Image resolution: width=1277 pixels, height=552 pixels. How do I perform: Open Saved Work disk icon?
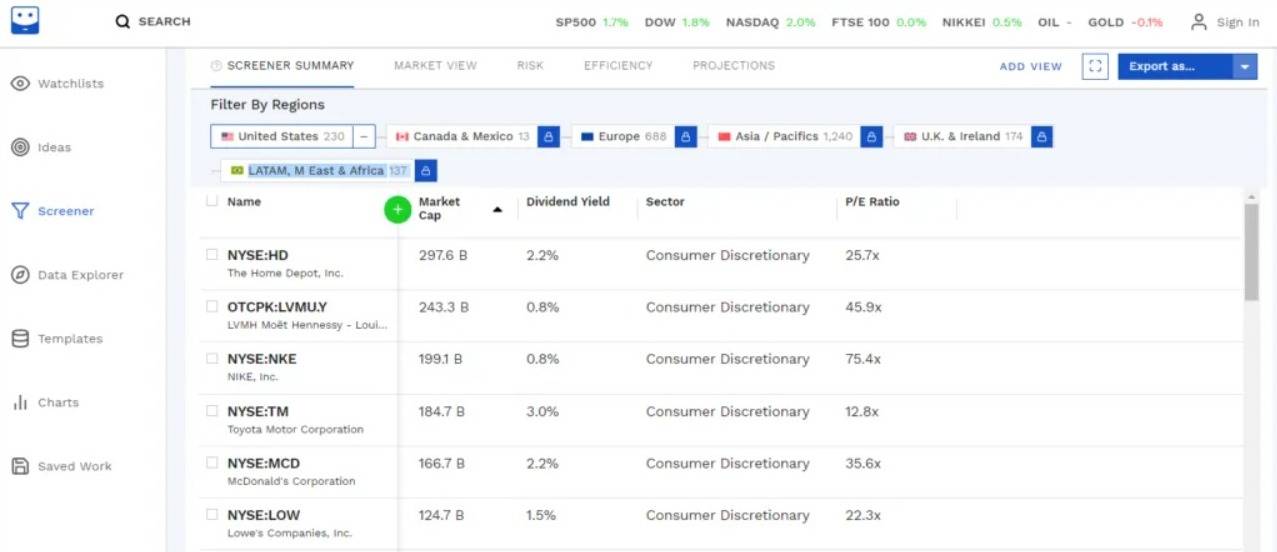pyautogui.click(x=20, y=467)
